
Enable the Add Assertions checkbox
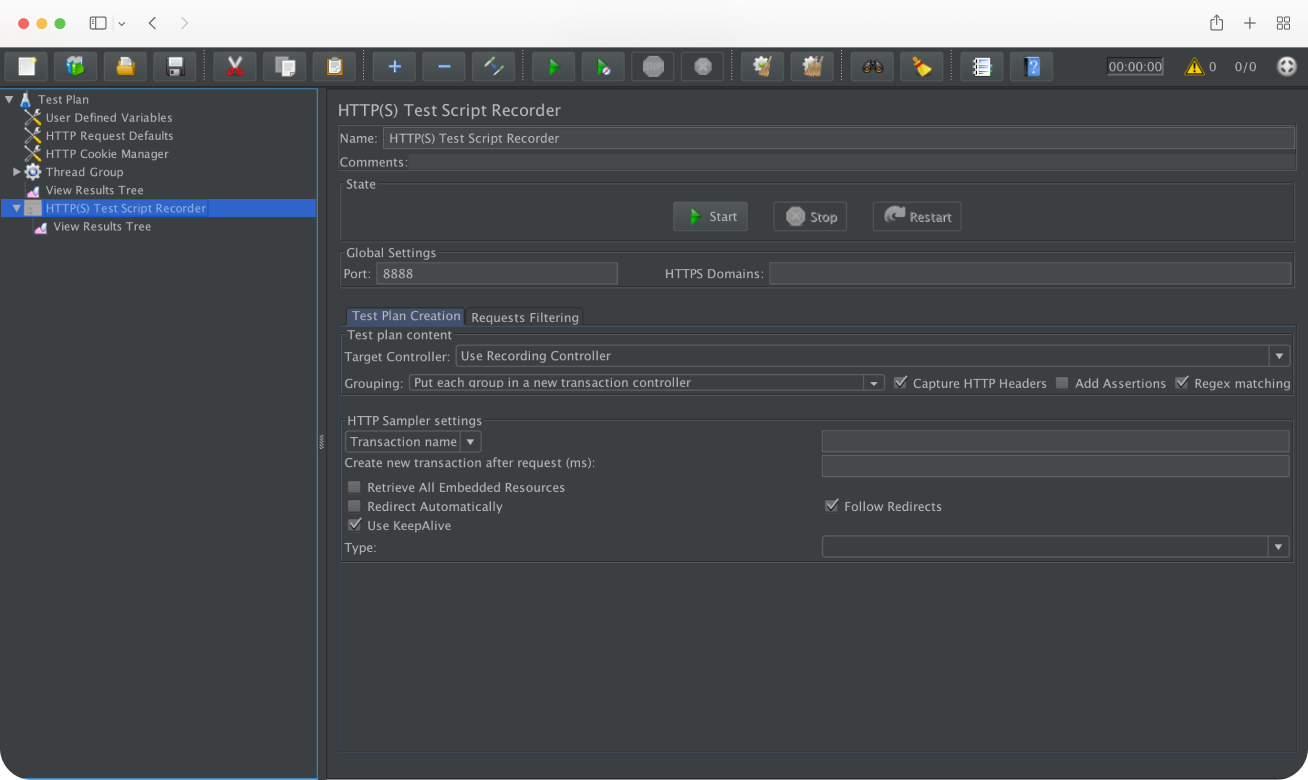[1062, 383]
